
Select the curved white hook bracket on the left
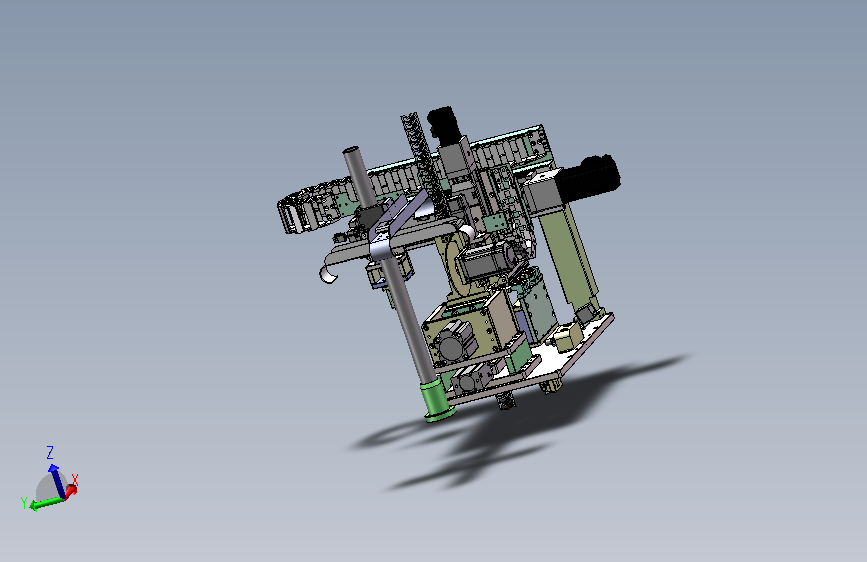pos(328,274)
